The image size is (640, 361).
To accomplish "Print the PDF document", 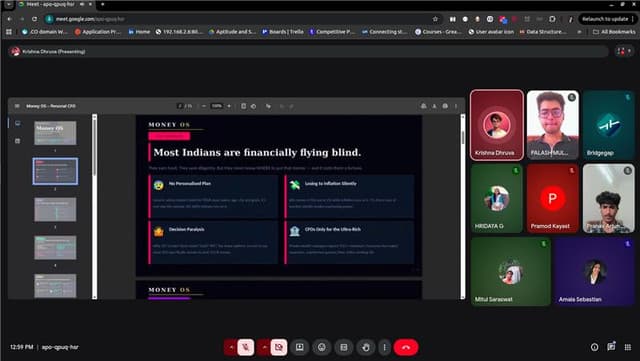I will click(445, 106).
